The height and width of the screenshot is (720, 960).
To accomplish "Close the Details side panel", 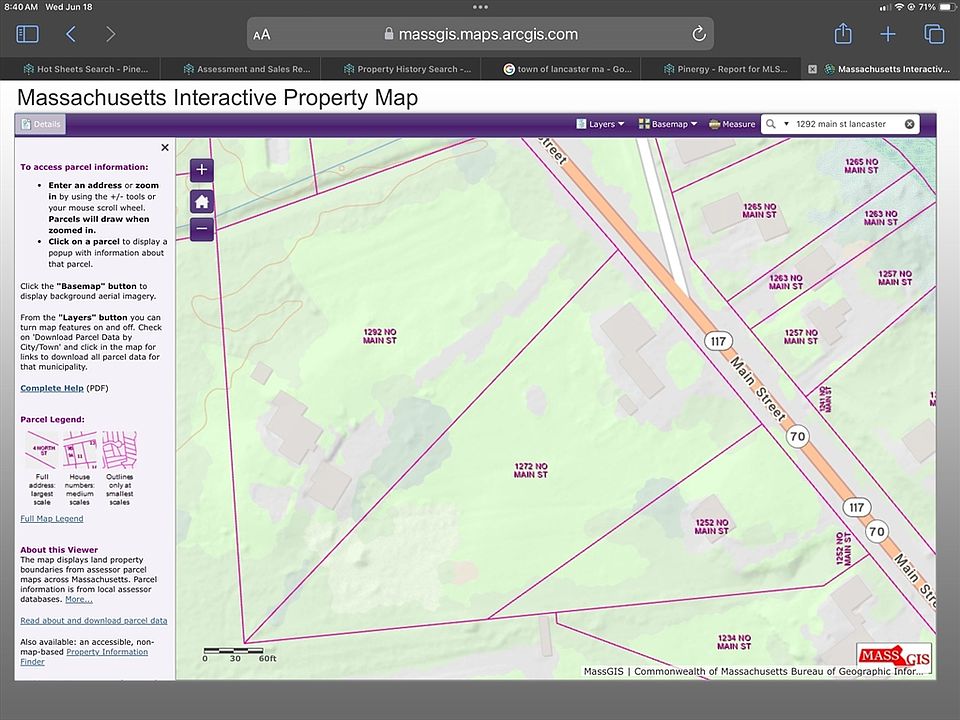I will tap(165, 147).
